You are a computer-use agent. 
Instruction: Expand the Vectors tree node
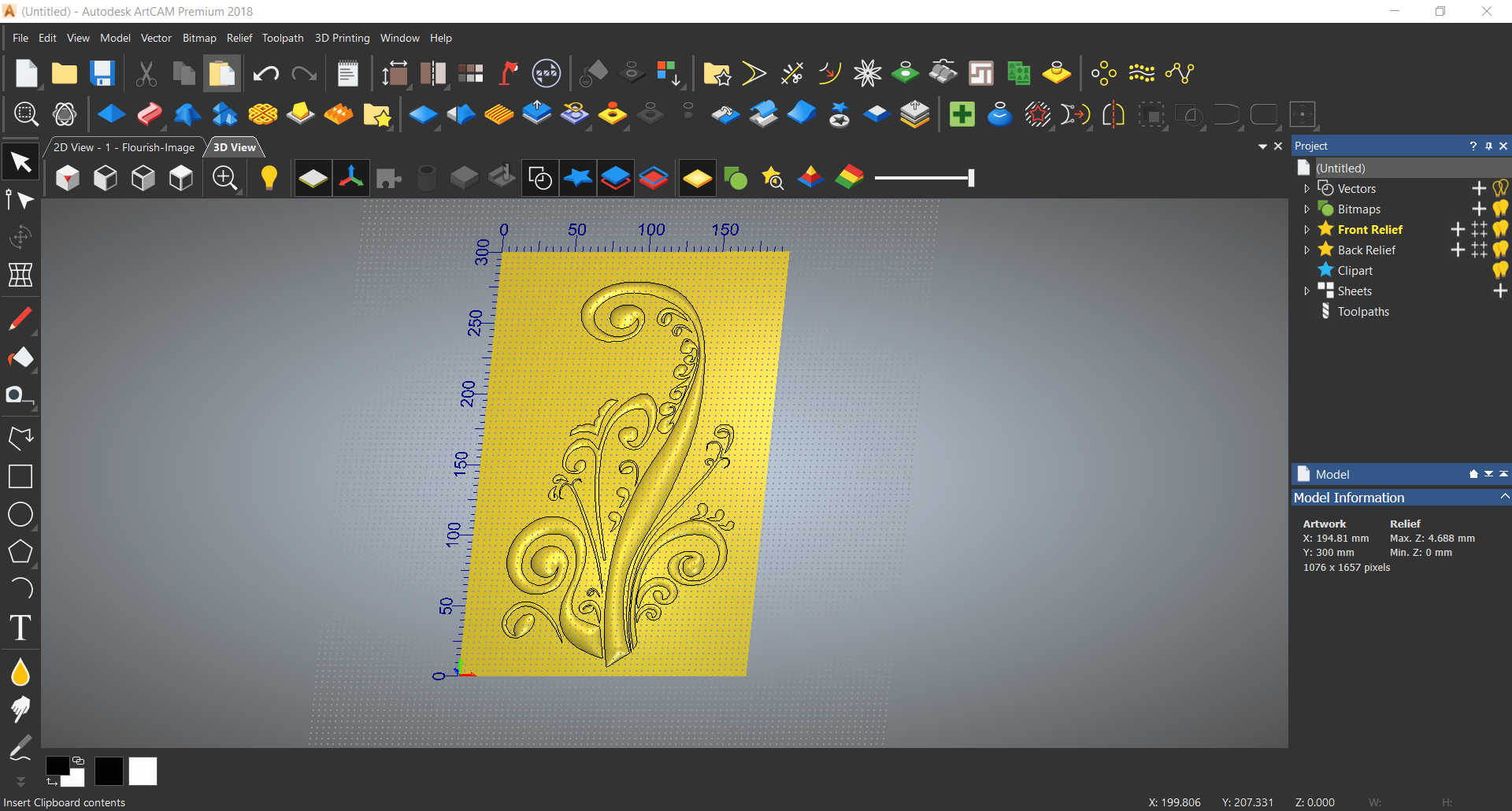1307,188
